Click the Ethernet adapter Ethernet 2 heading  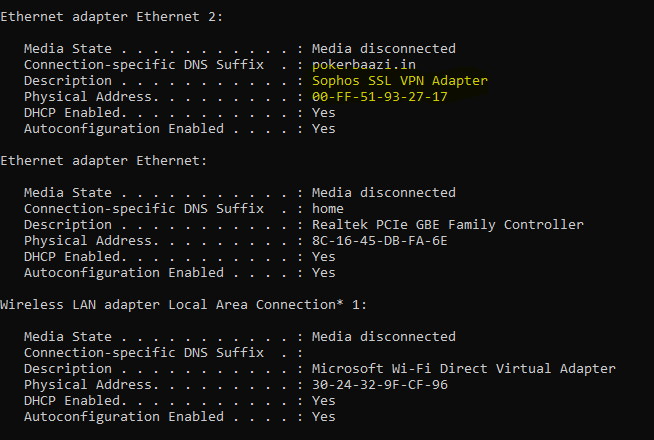point(111,17)
